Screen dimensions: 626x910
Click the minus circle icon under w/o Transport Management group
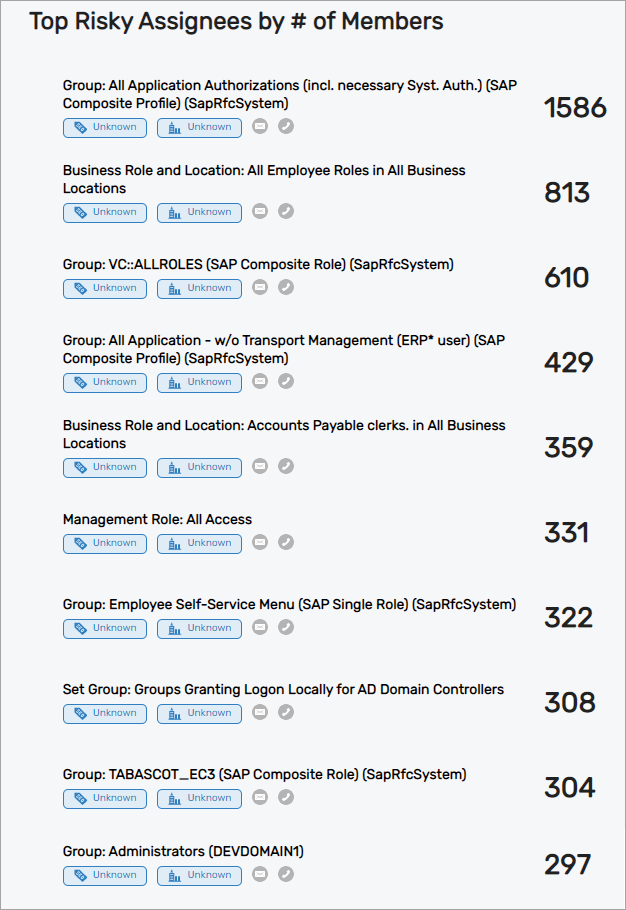[260, 382]
